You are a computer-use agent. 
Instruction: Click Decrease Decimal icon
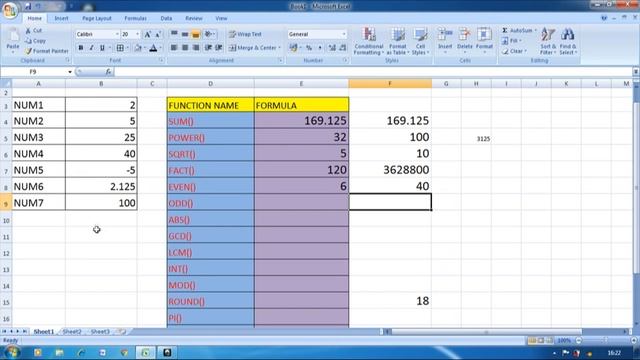342,48
